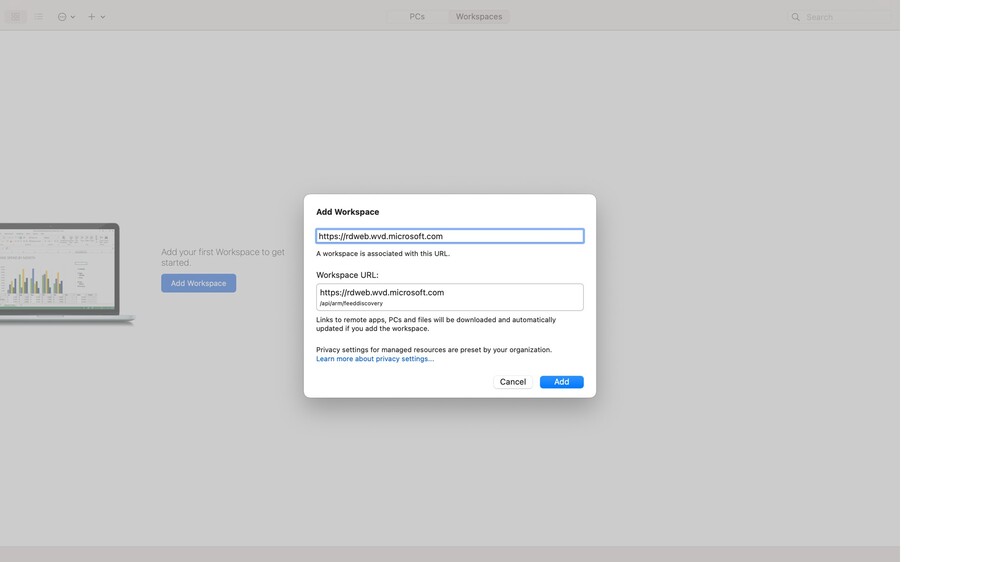
Task: Expand the chevron beside the actions icon
Action: pyautogui.click(x=73, y=17)
